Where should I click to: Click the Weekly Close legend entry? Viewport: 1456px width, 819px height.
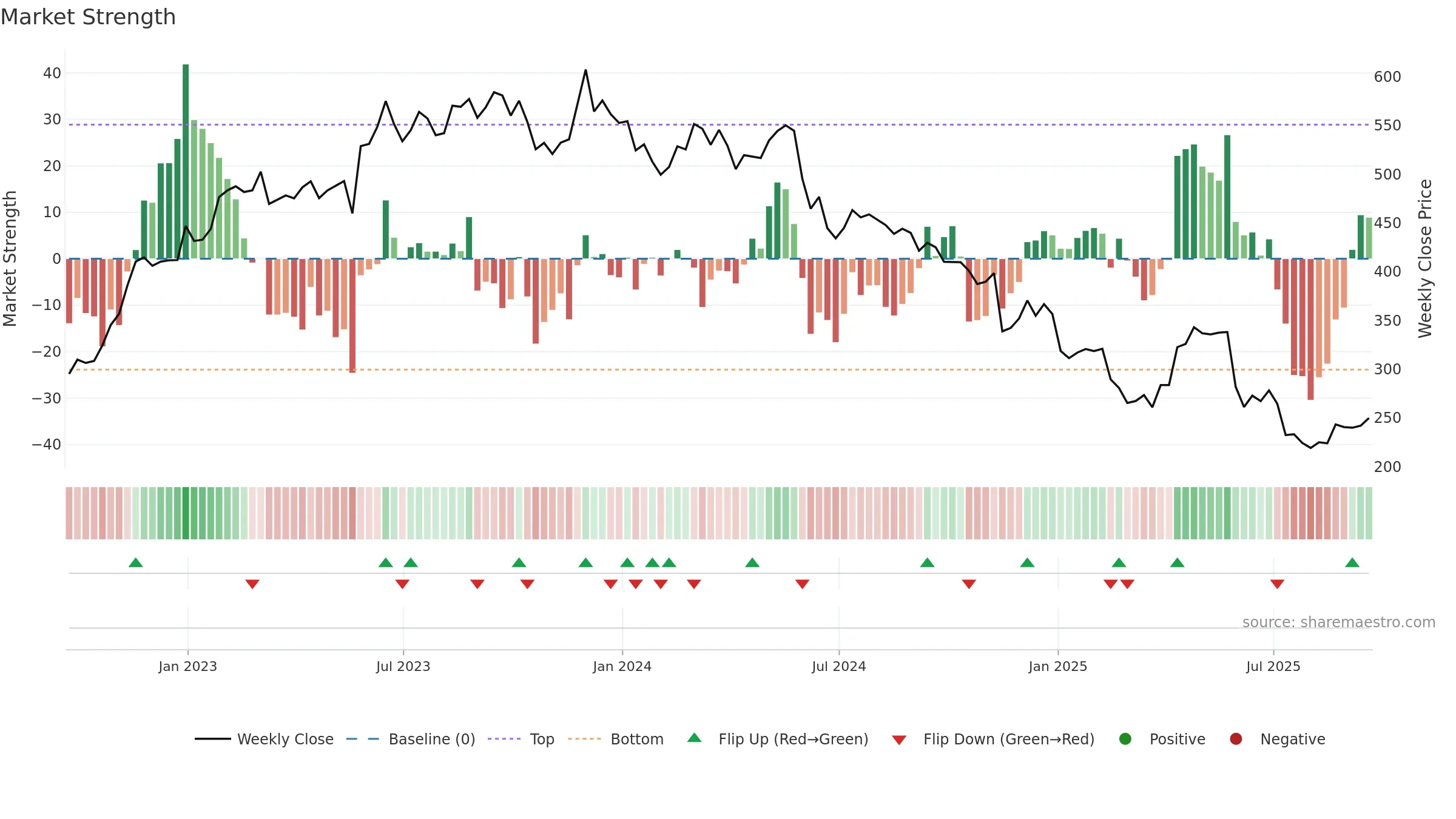coord(264,739)
